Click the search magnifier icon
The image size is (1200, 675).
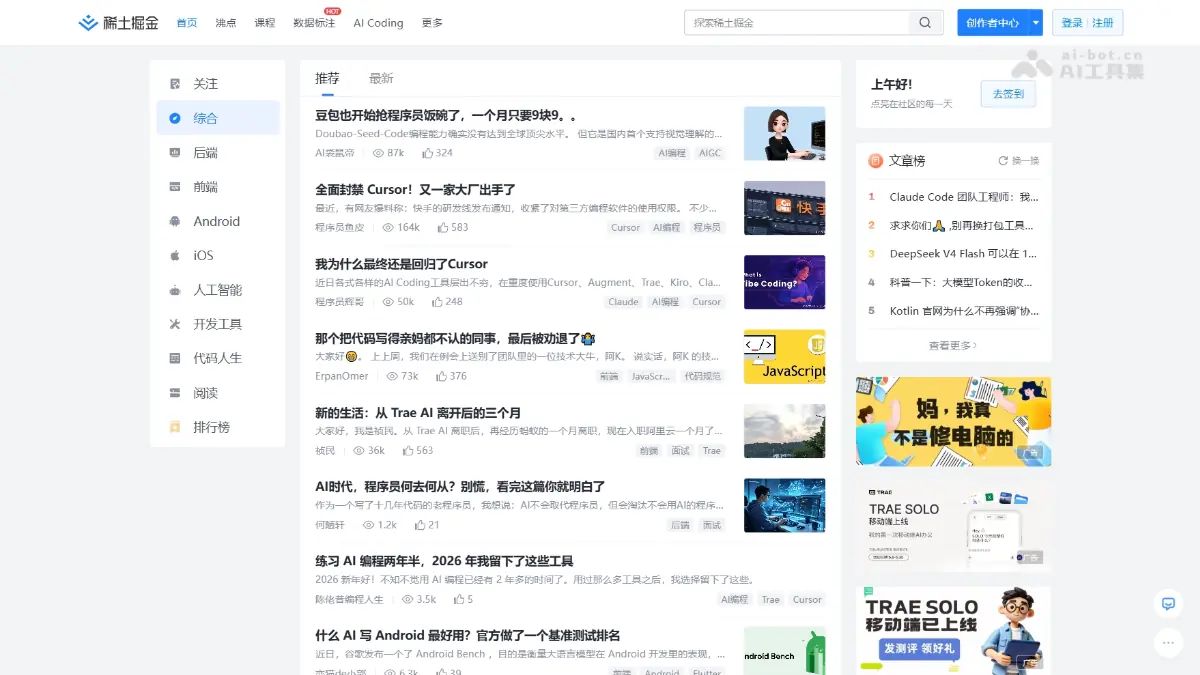coord(925,23)
